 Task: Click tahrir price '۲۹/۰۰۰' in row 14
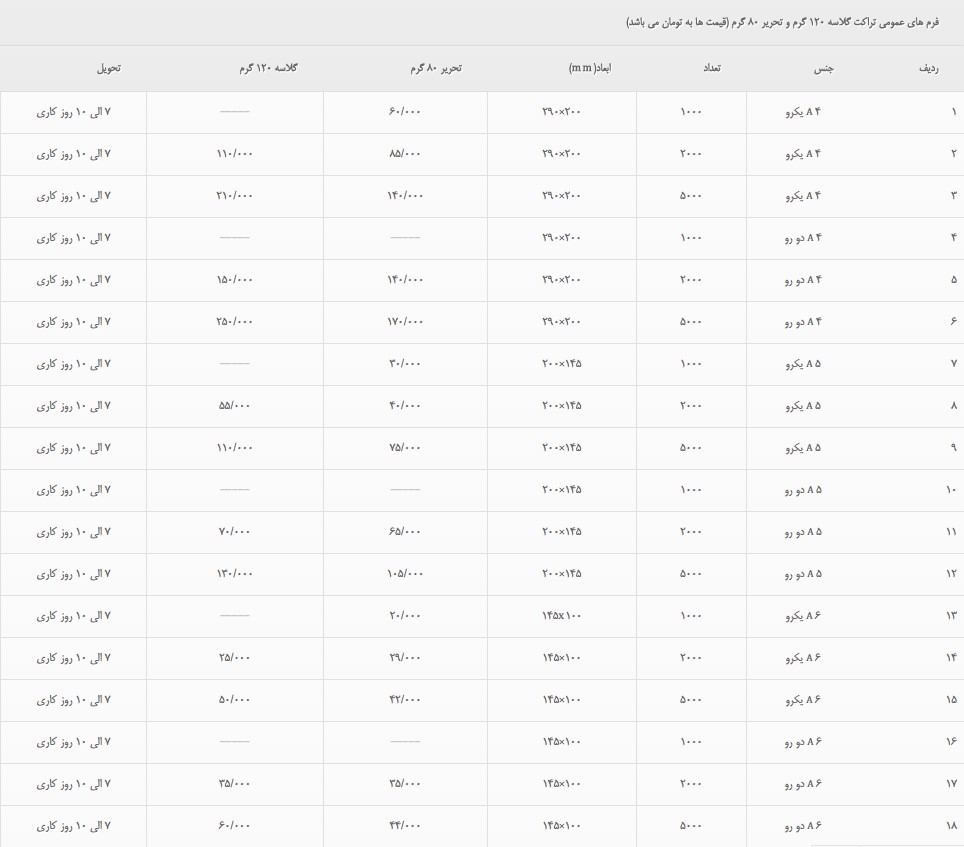coord(405,658)
